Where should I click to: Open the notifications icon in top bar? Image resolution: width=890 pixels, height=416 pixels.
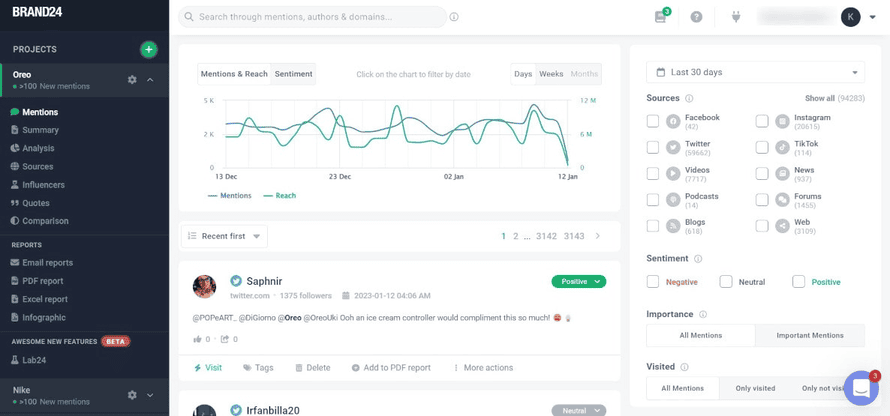point(660,17)
